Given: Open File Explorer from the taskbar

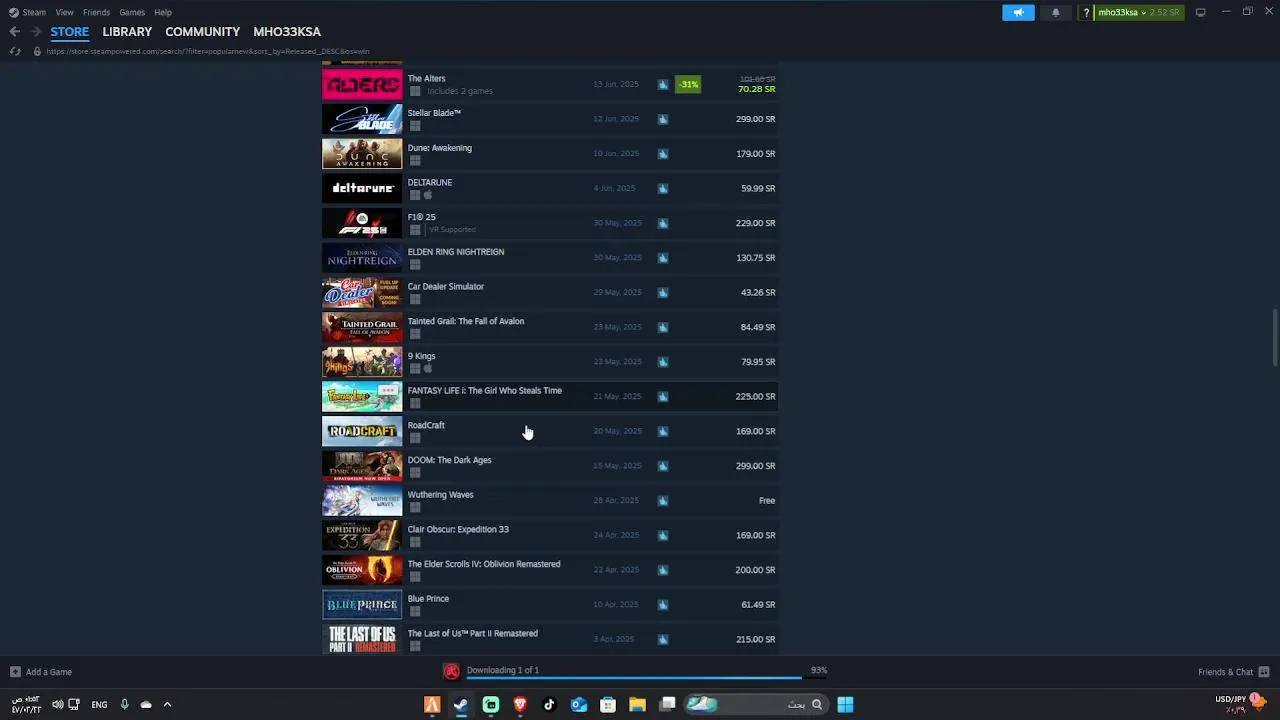Looking at the screenshot, I should (x=637, y=704).
